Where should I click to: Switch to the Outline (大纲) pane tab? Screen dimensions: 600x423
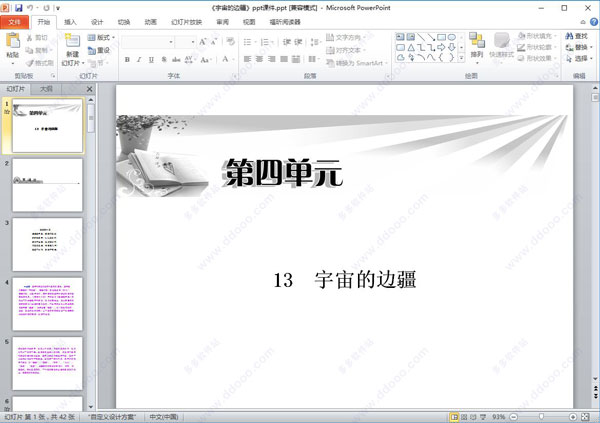(x=46, y=89)
